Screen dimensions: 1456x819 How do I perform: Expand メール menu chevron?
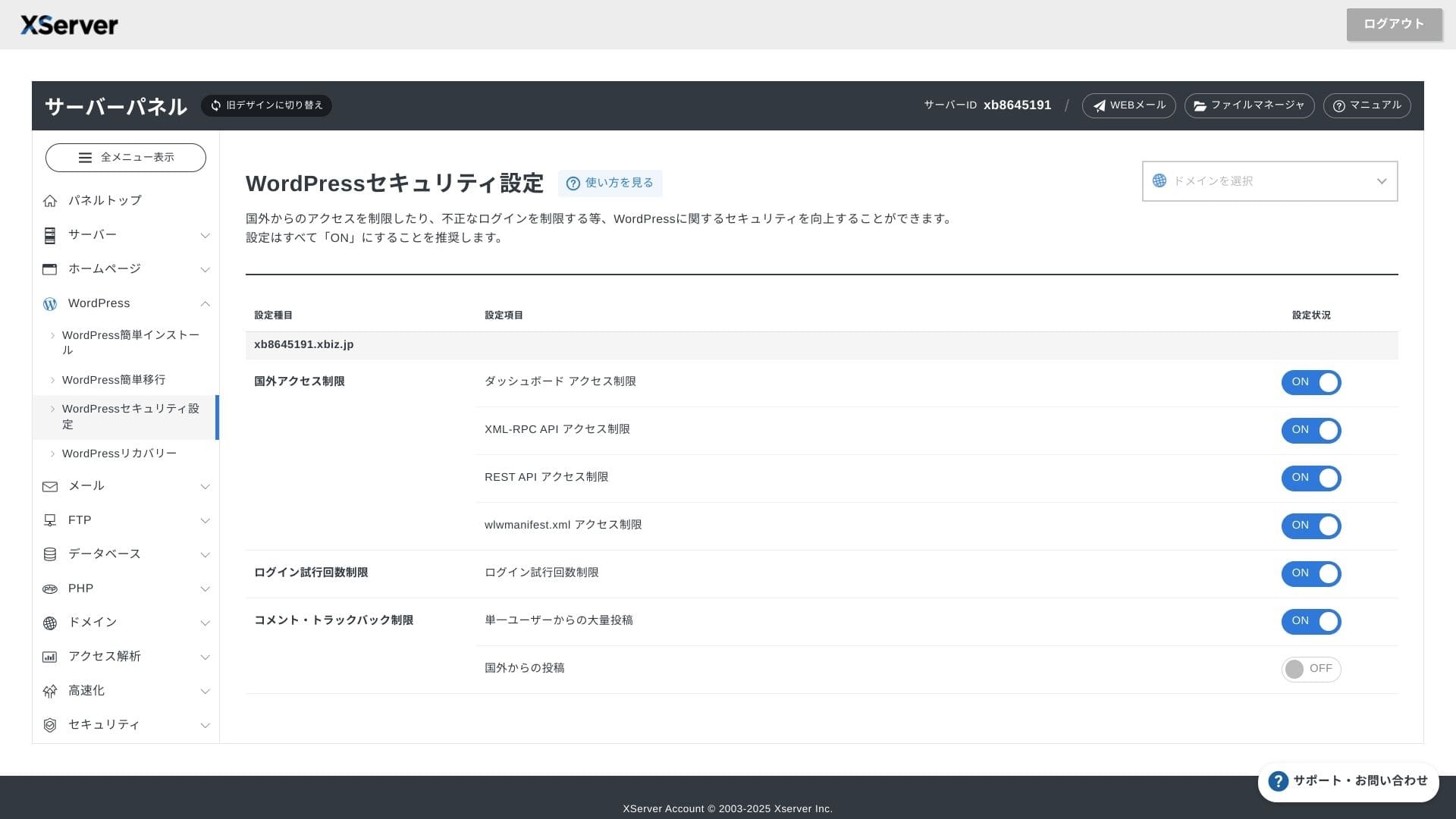coord(205,487)
